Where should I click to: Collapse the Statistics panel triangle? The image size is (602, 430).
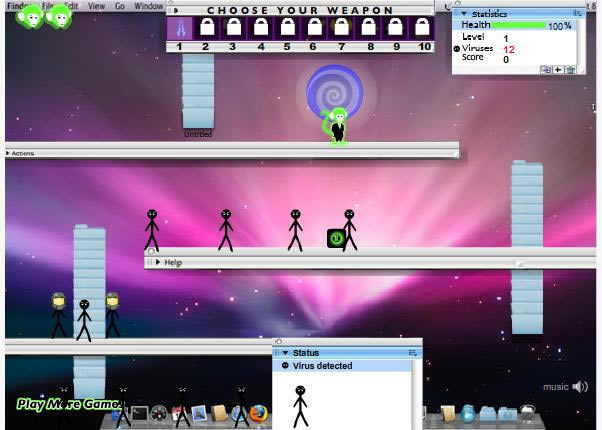click(x=464, y=14)
